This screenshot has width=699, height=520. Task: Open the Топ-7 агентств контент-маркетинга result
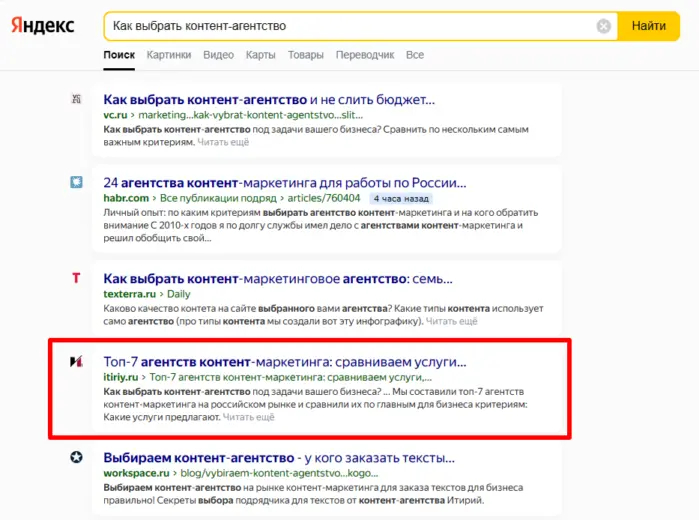click(285, 361)
